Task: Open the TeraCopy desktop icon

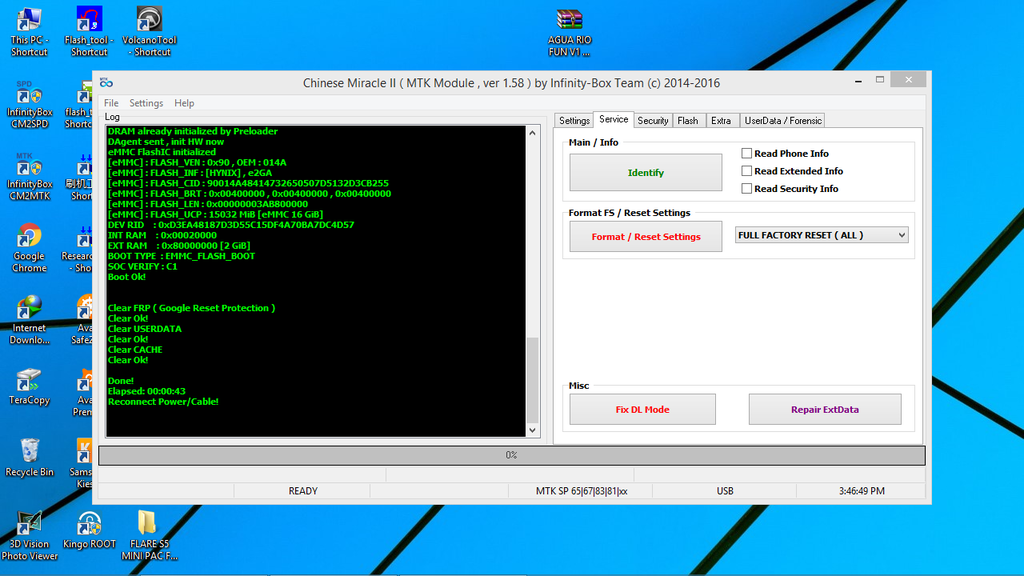Action: point(29,382)
